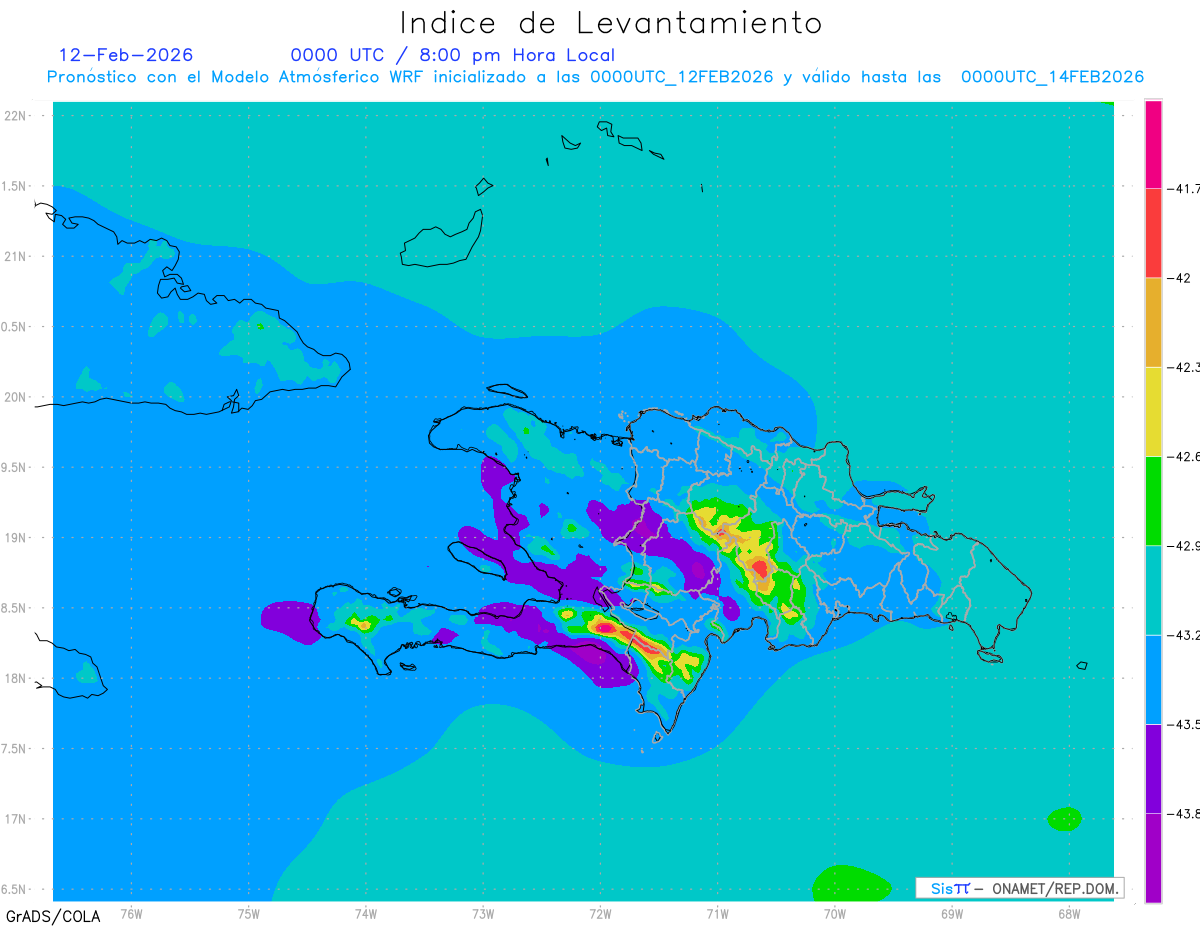Click "0000 UTC / 8:00 pm Hora Local"
This screenshot has width=1200, height=927.
click(x=453, y=55)
